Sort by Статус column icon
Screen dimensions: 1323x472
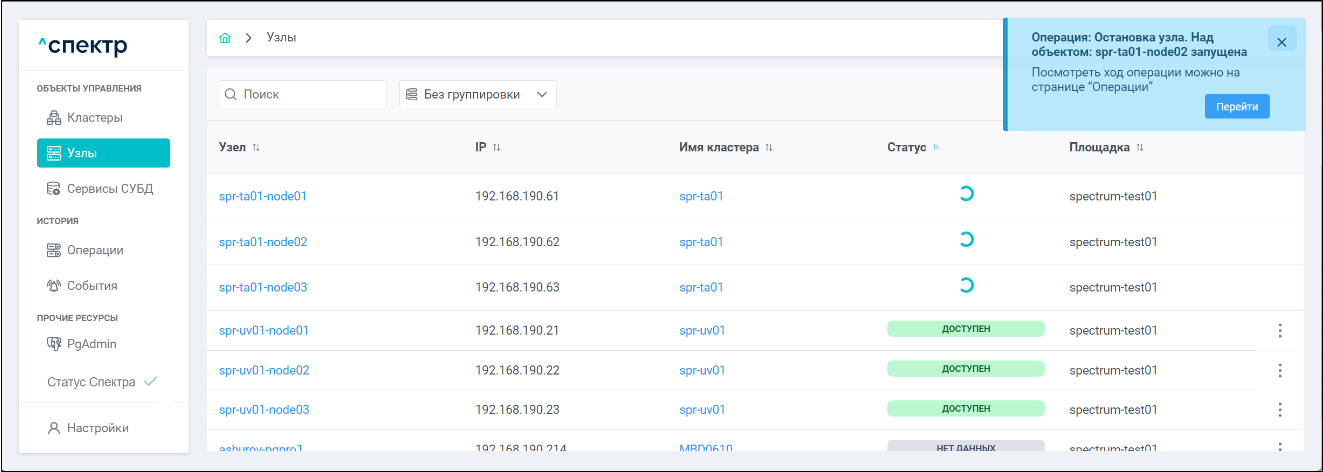[936, 148]
